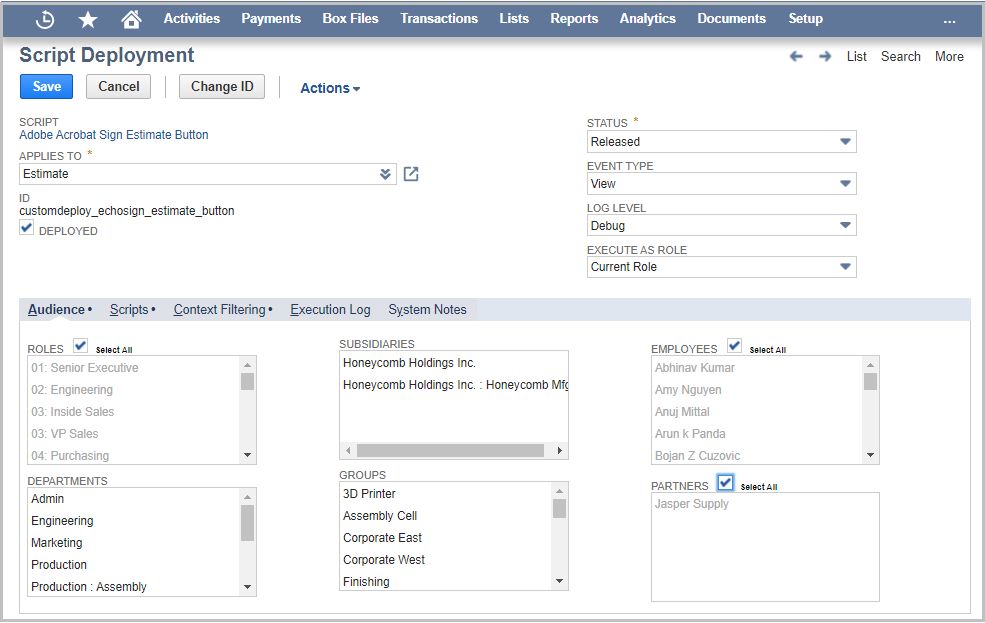Open the Status dropdown
985x623 pixels.
[721, 141]
